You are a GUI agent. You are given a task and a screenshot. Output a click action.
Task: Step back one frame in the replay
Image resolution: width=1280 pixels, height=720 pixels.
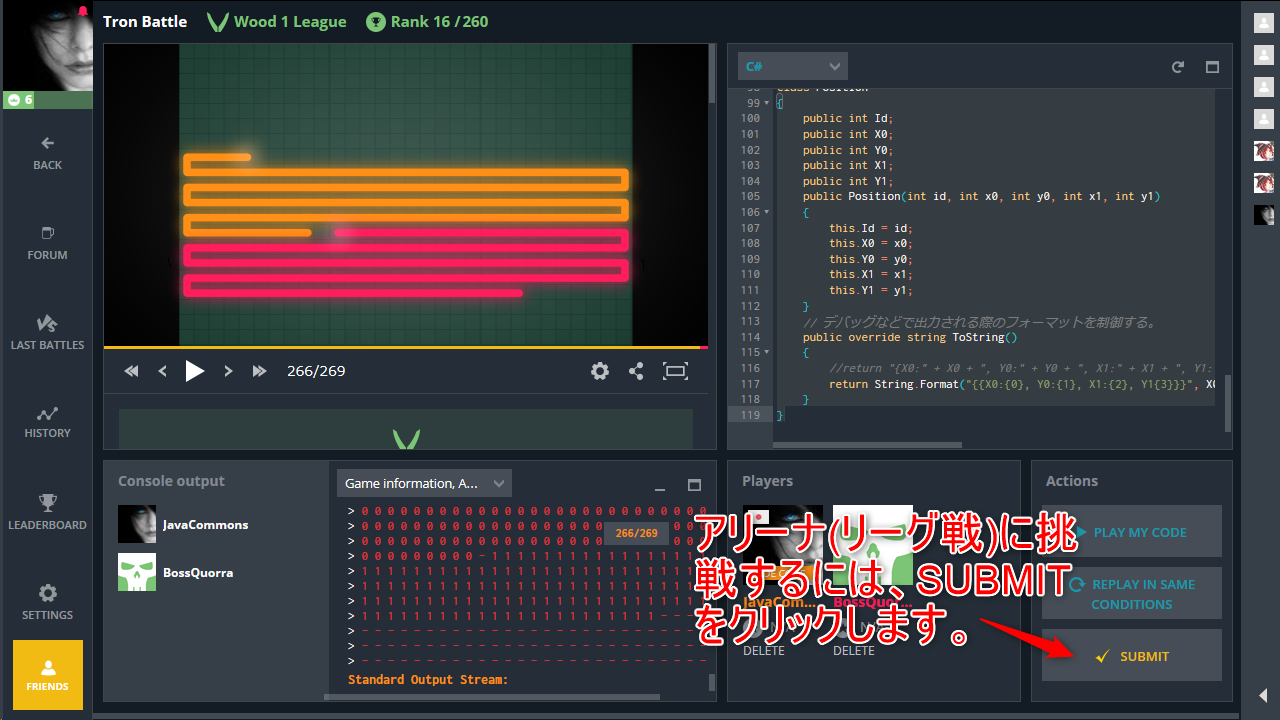click(x=163, y=371)
